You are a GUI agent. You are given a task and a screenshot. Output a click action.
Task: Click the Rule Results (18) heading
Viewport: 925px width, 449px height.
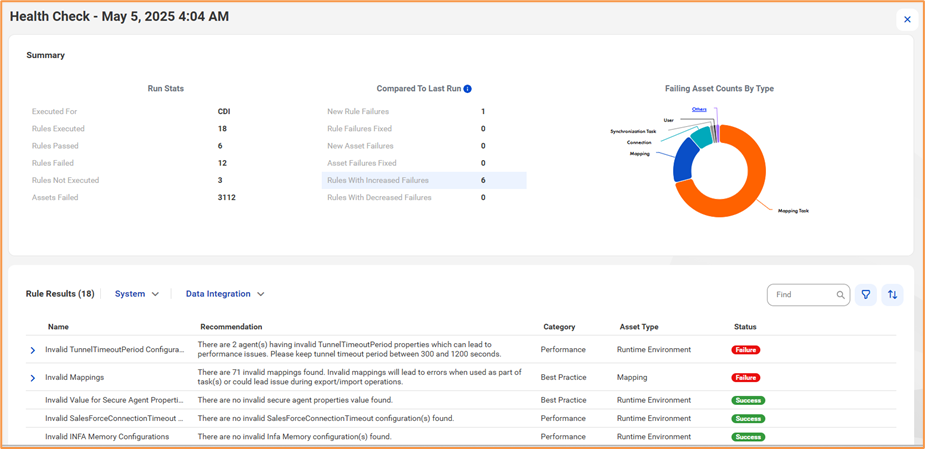pos(60,294)
